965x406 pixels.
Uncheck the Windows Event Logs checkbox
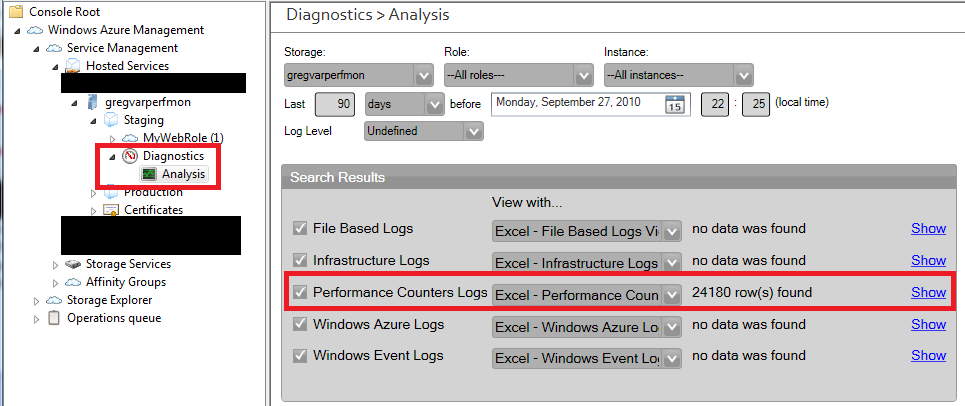tap(300, 356)
